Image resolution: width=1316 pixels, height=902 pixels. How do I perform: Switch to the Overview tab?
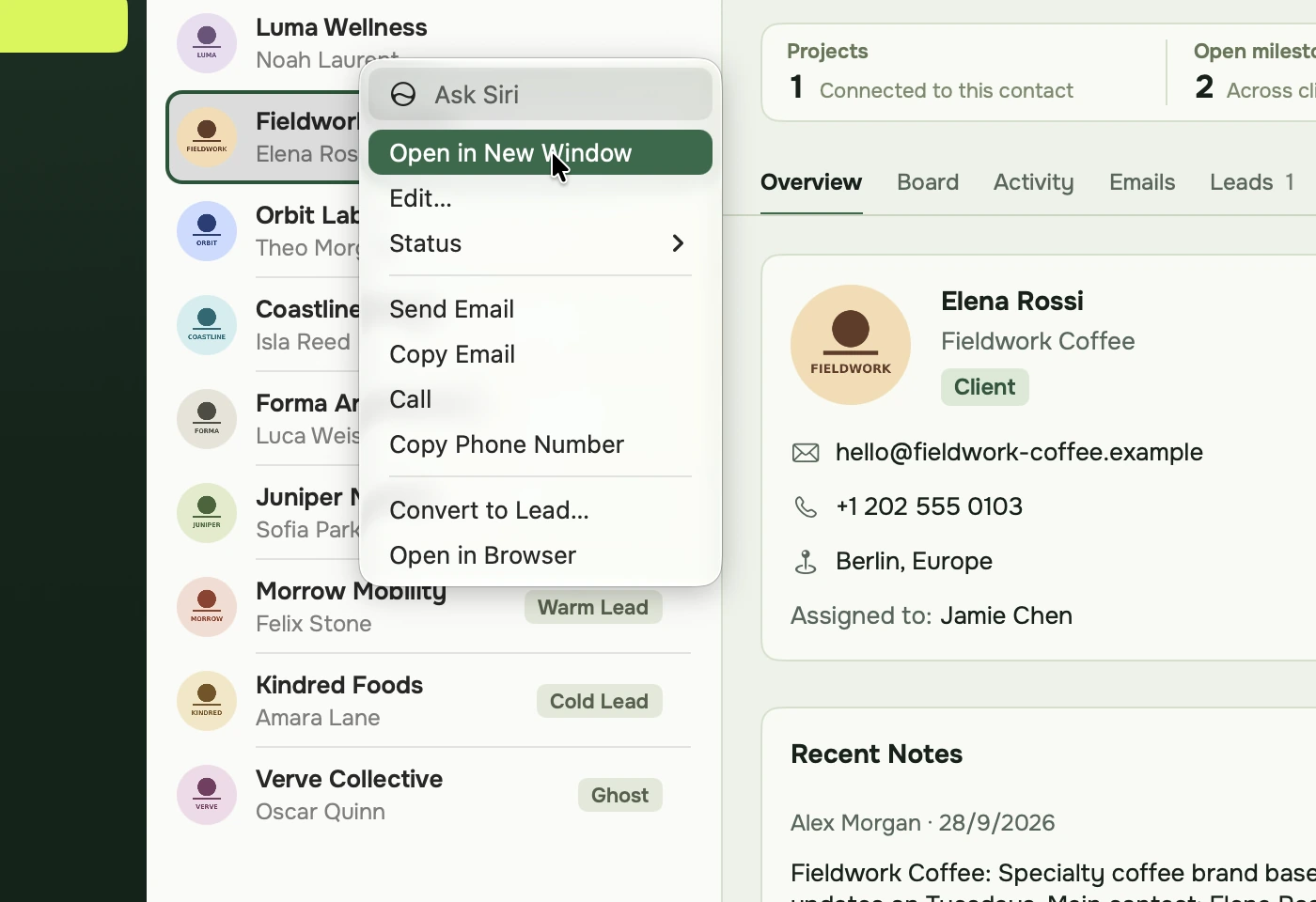[x=811, y=182]
